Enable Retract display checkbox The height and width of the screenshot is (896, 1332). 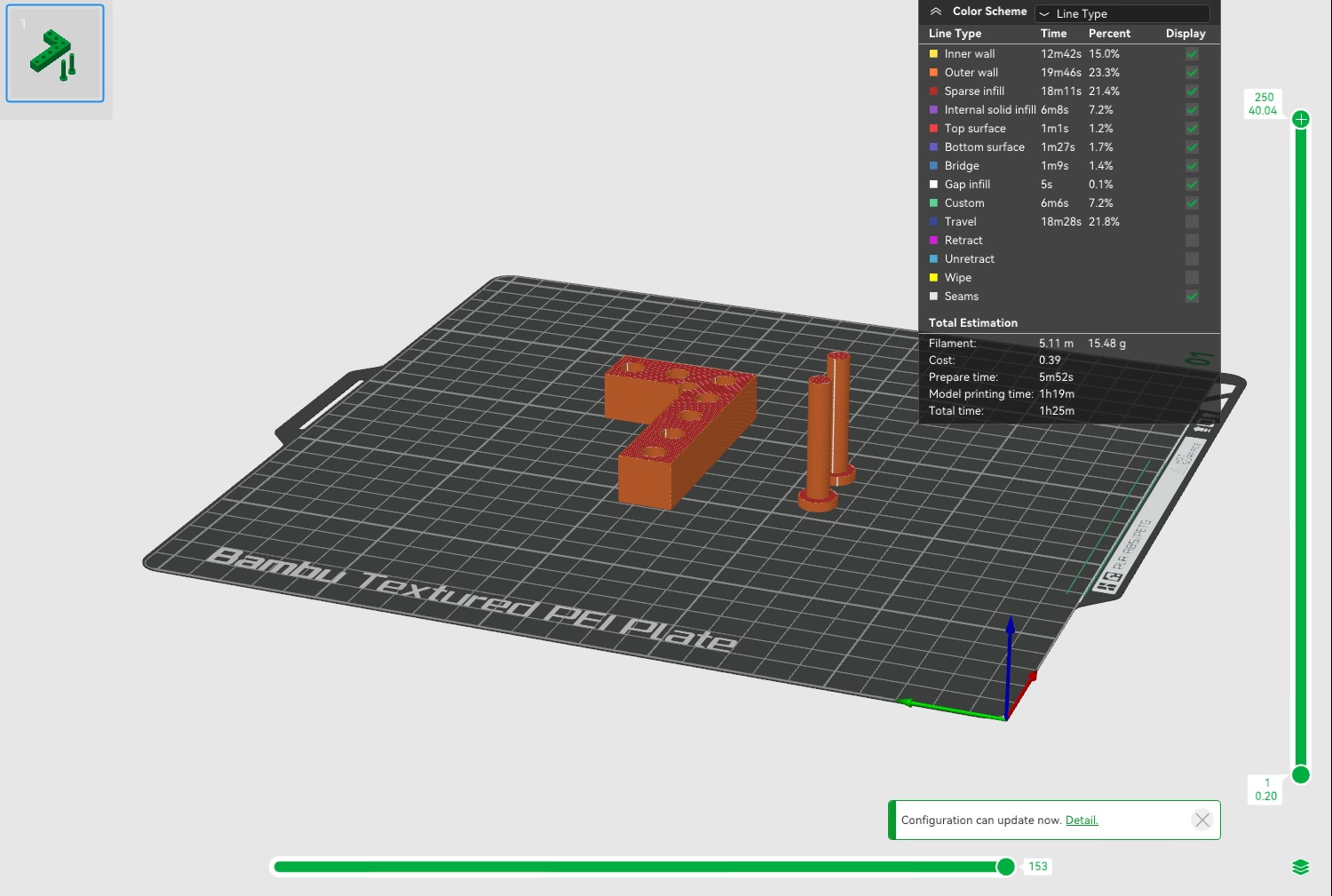[x=1192, y=241]
